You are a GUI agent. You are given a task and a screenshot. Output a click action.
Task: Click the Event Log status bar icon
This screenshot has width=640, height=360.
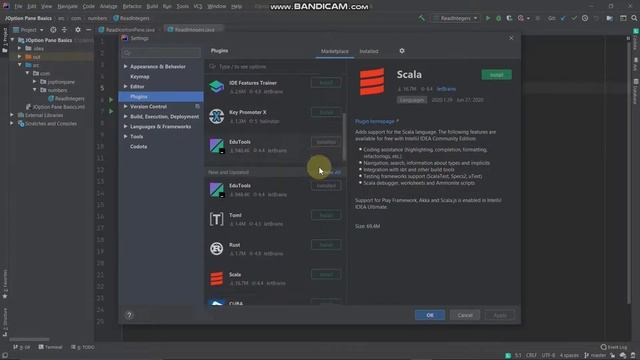tap(613, 347)
